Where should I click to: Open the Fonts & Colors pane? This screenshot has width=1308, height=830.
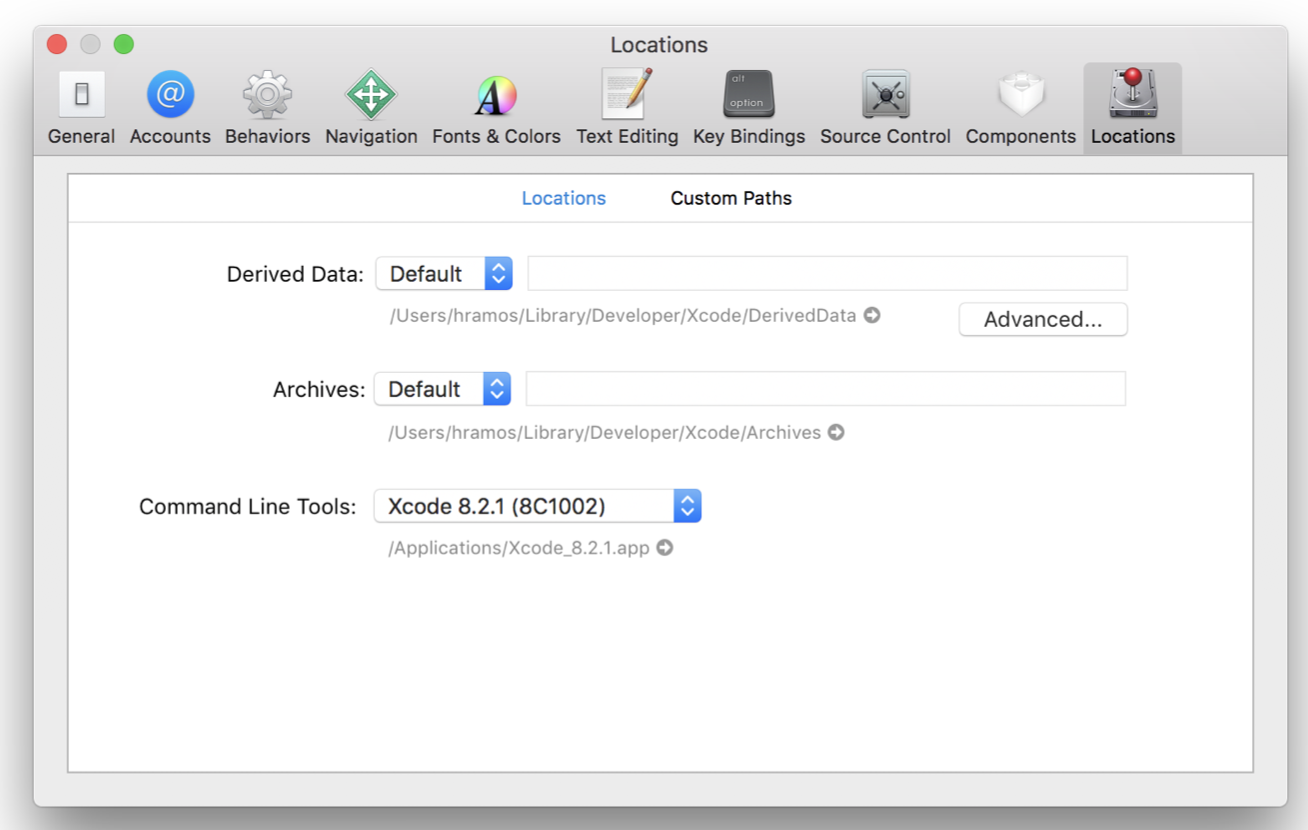pyautogui.click(x=496, y=109)
